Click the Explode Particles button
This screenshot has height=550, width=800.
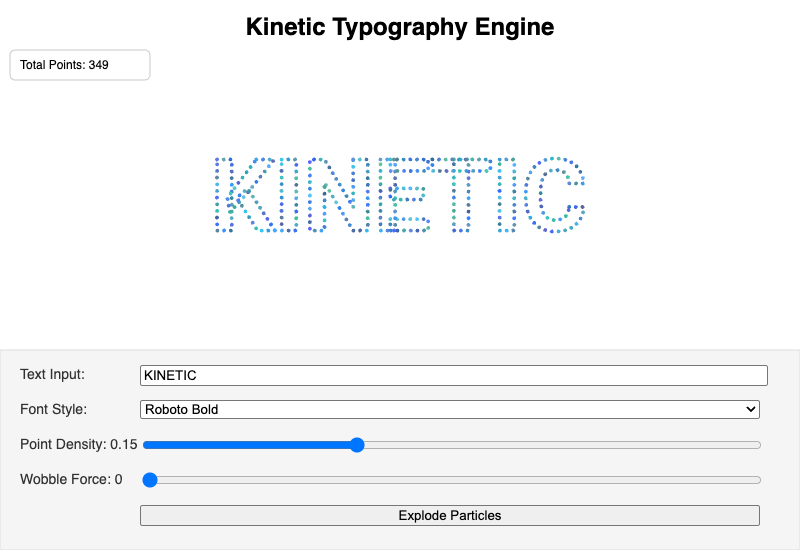(449, 515)
